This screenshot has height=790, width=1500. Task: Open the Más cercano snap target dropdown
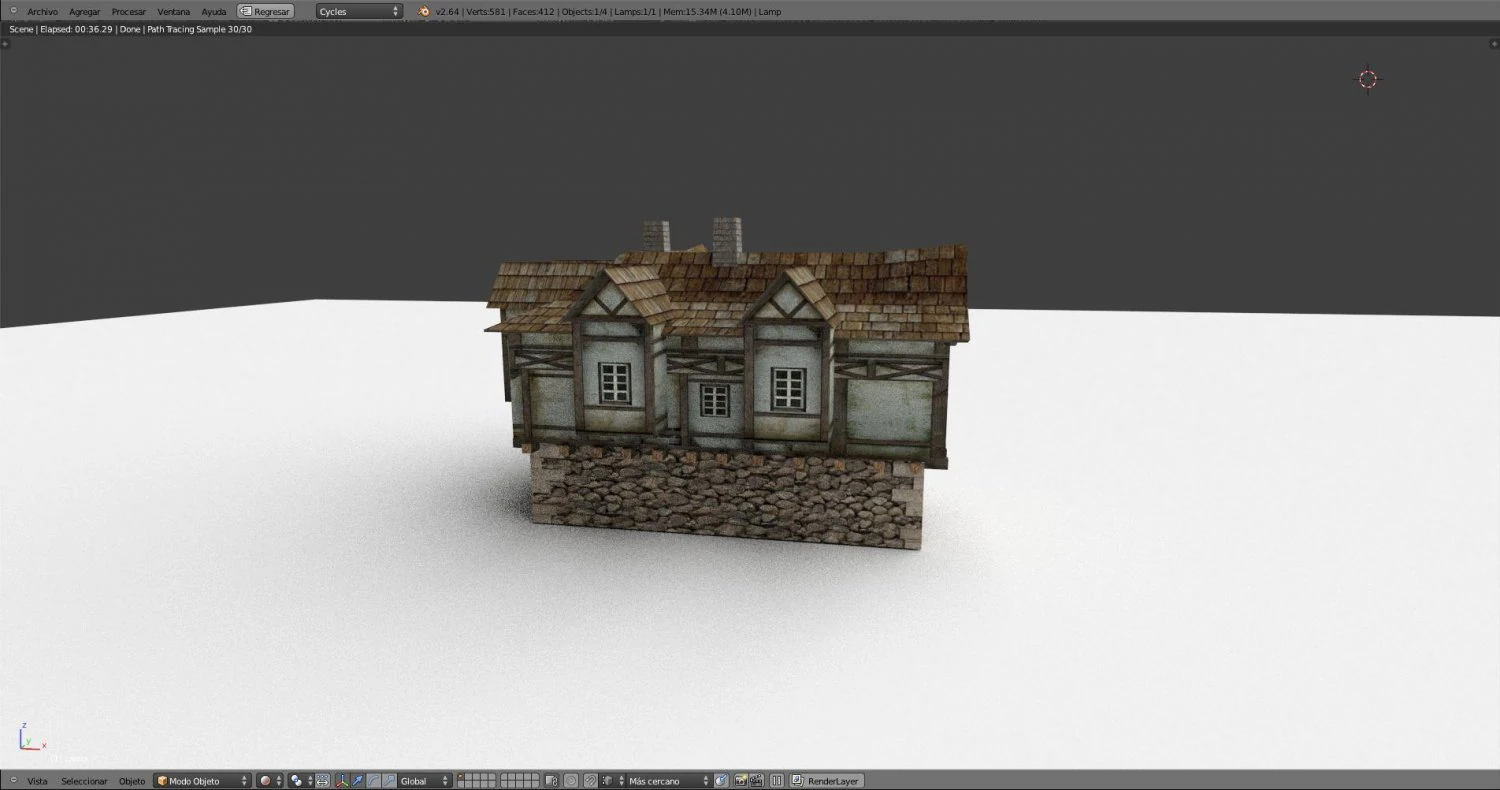coord(669,781)
